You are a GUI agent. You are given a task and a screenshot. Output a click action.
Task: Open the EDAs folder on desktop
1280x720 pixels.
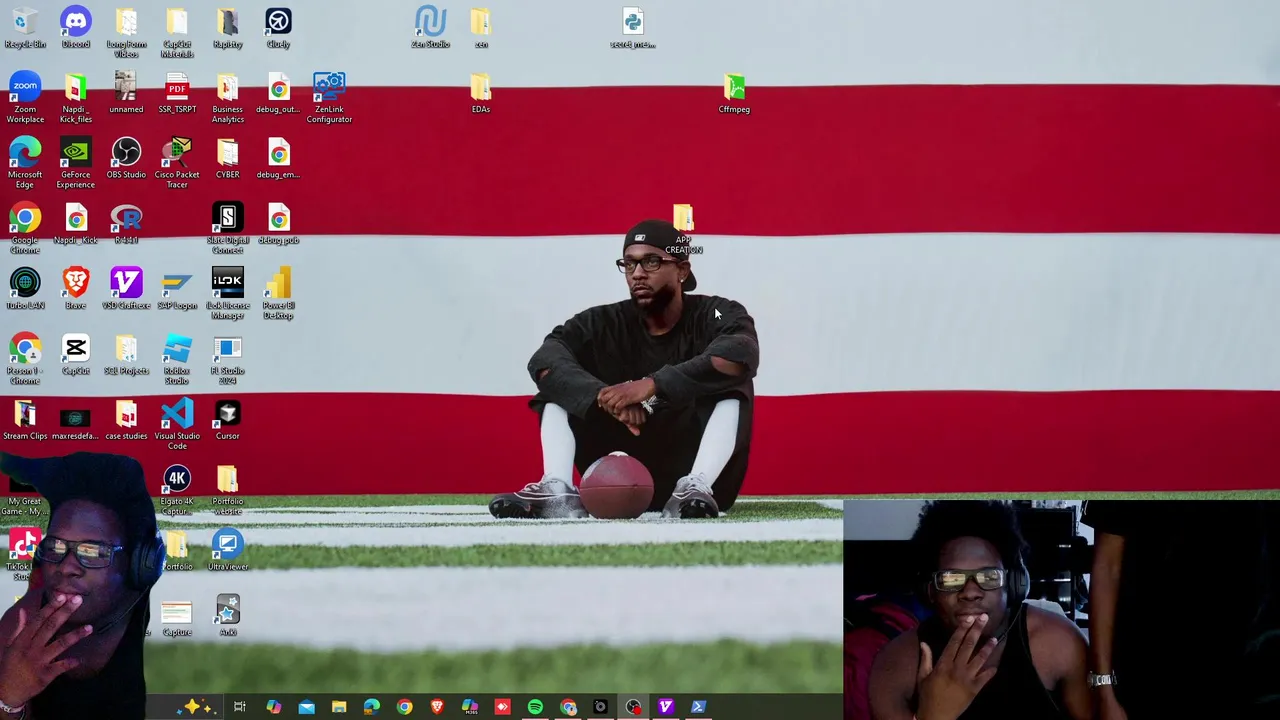481,93
